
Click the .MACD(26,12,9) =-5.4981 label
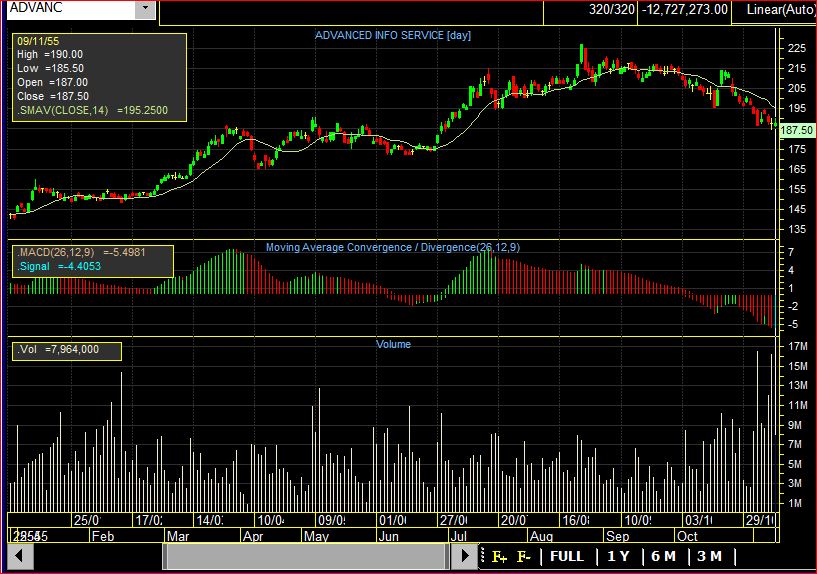[82, 252]
